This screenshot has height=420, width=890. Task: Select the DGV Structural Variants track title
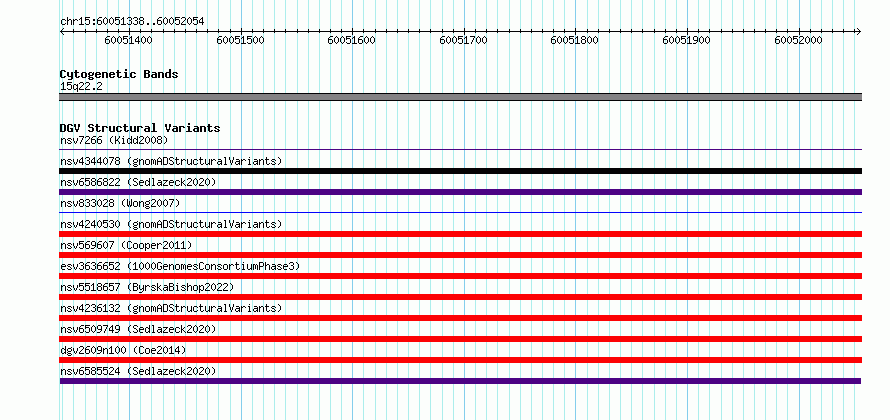click(x=140, y=128)
